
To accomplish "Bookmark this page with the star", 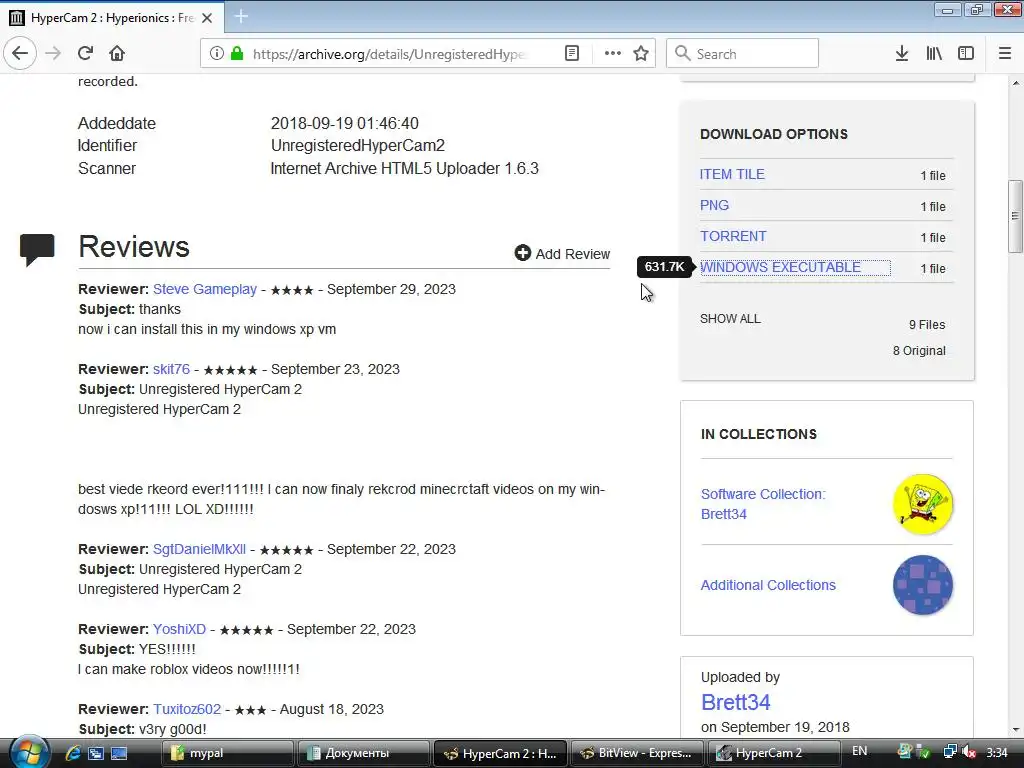I will point(641,53).
